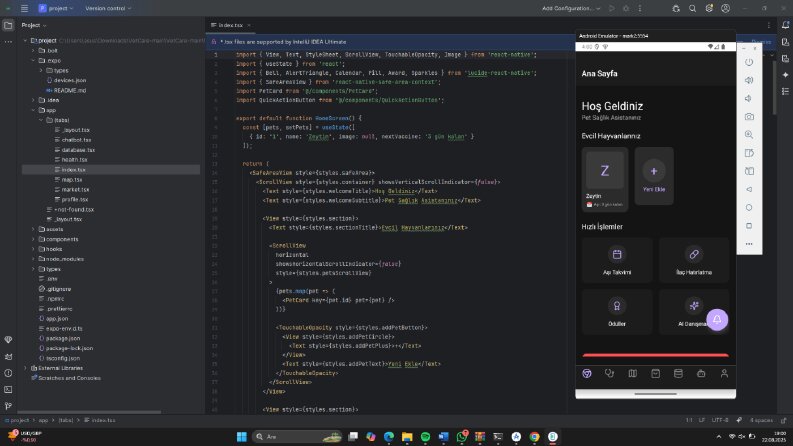Screen dimensions: 793x446
Task: Open the project name dropdown in title bar
Action: tap(56, 8)
